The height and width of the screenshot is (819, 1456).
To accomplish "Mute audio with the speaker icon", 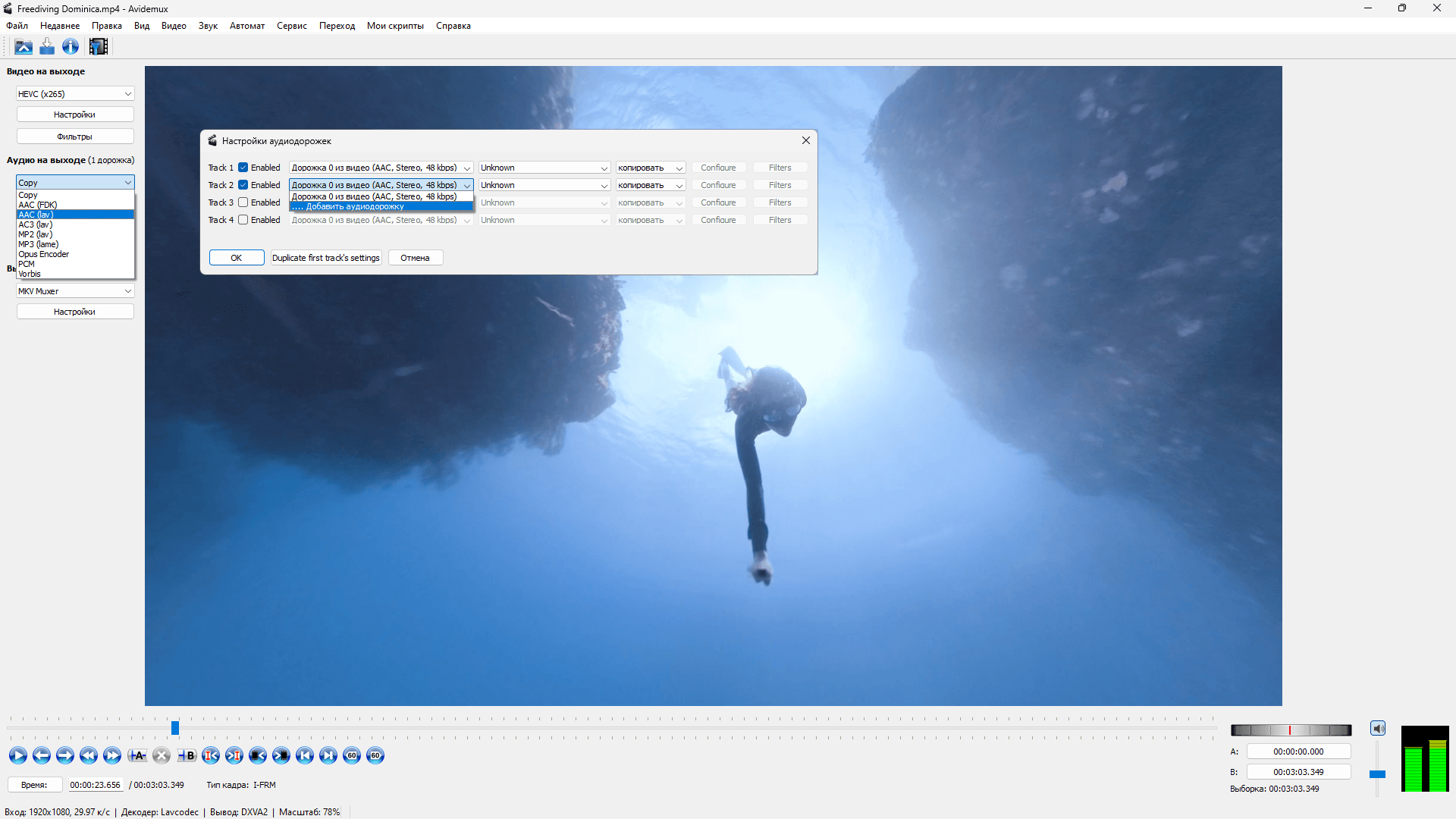I will coord(1378,729).
